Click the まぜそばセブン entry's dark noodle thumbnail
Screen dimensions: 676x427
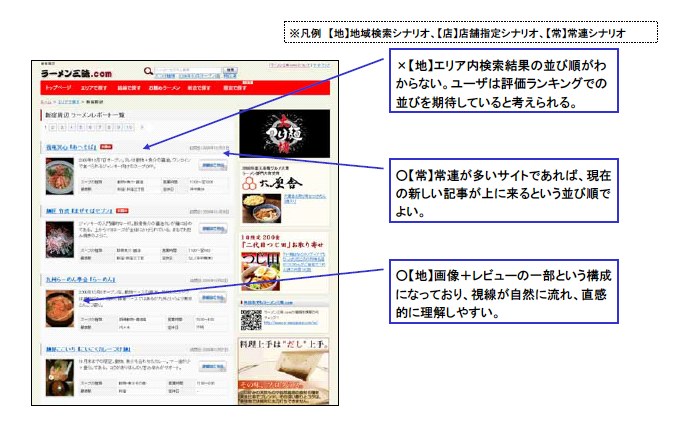[60, 239]
